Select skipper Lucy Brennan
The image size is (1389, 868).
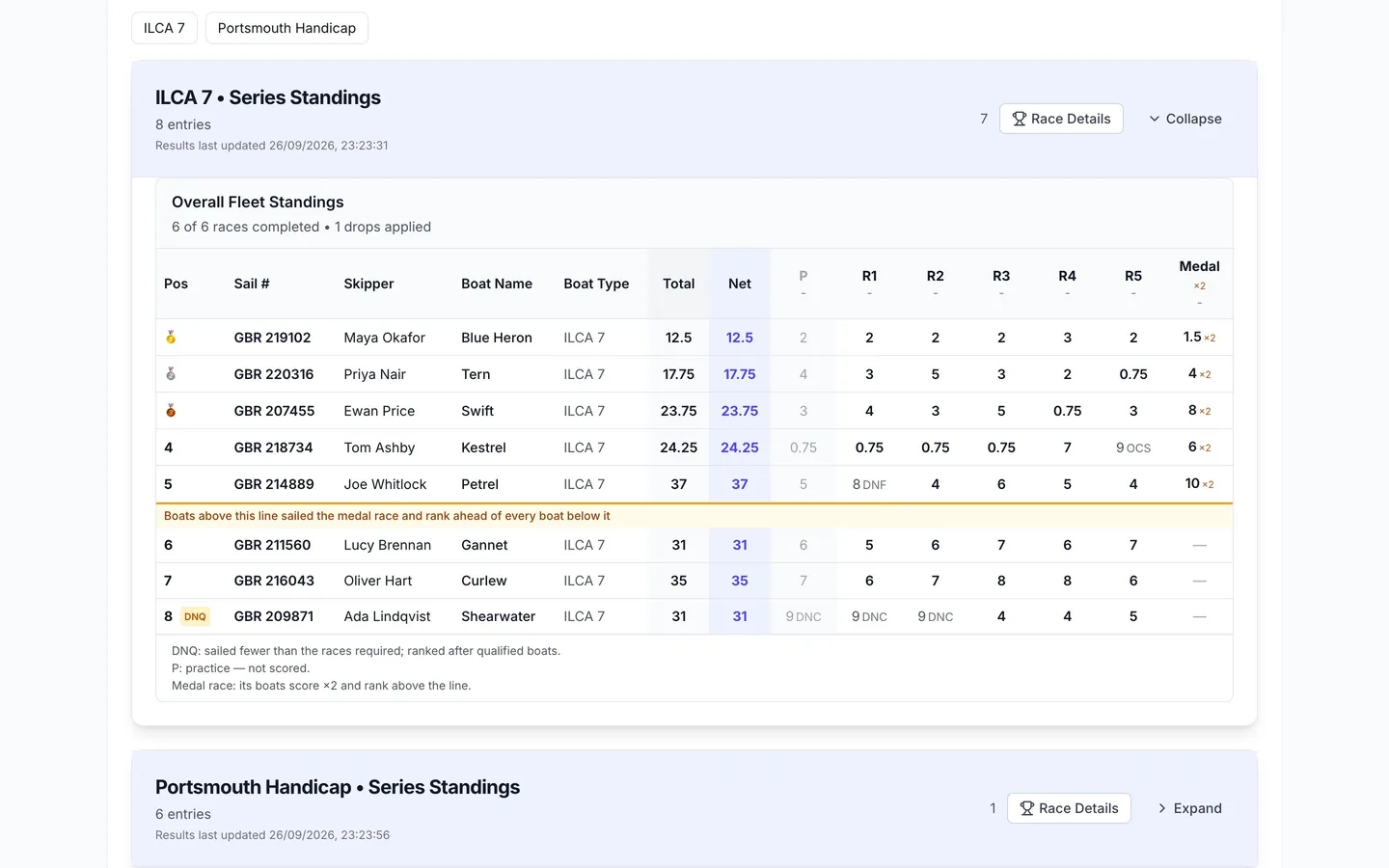387,545
